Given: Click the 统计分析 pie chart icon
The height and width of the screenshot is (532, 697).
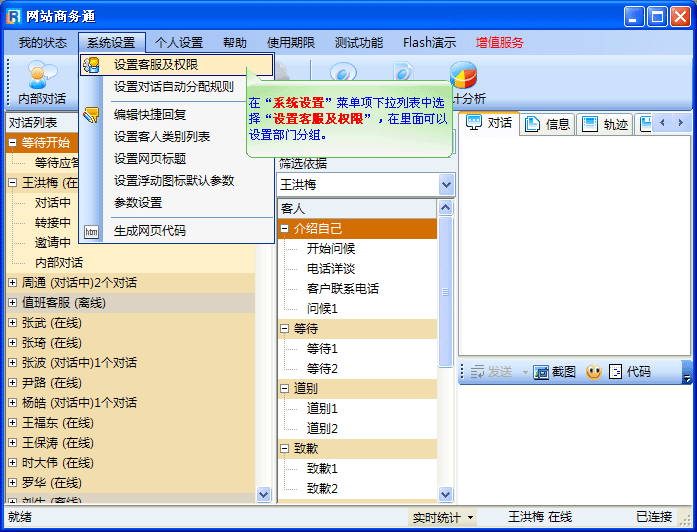Looking at the screenshot, I should (463, 76).
